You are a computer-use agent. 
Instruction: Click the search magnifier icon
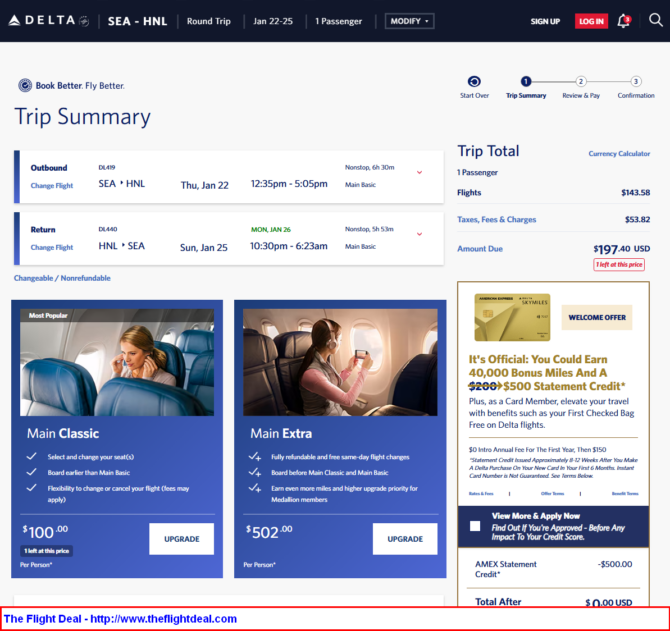point(655,21)
